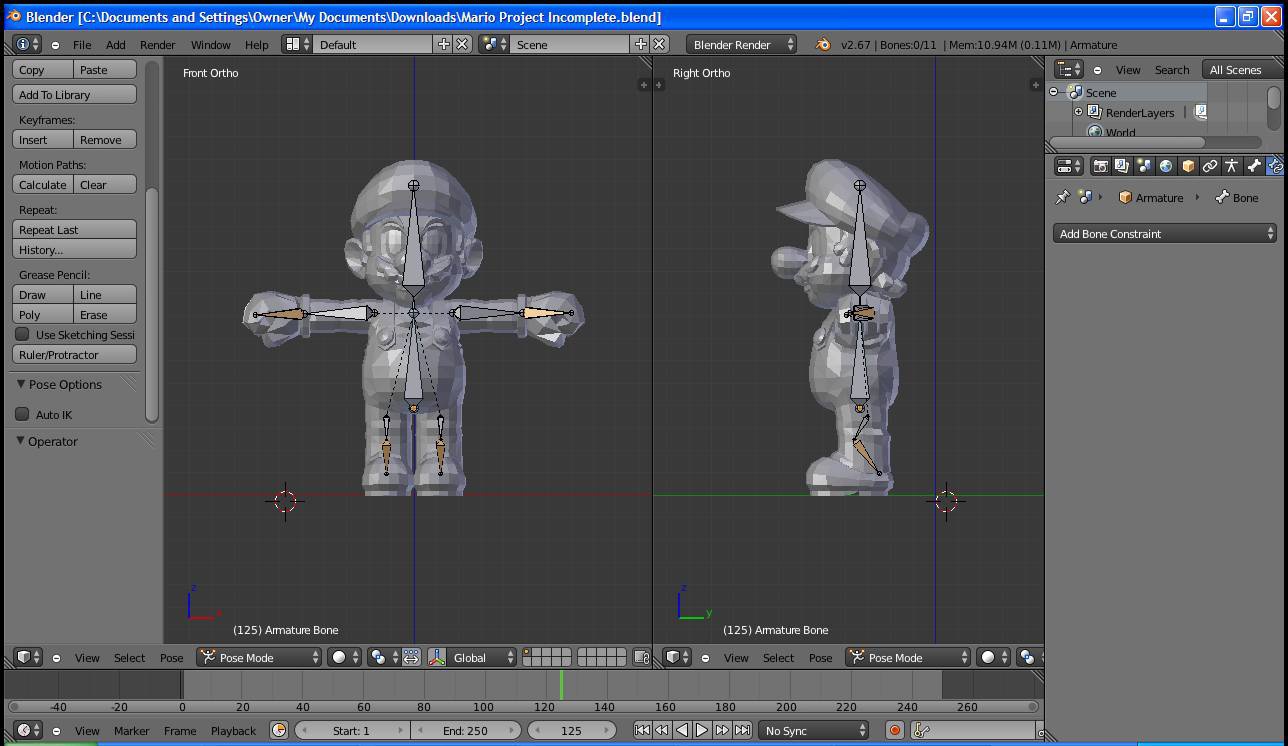Viewport: 1288px width, 746px height.
Task: Open the Marker menu in timeline
Action: click(x=132, y=731)
